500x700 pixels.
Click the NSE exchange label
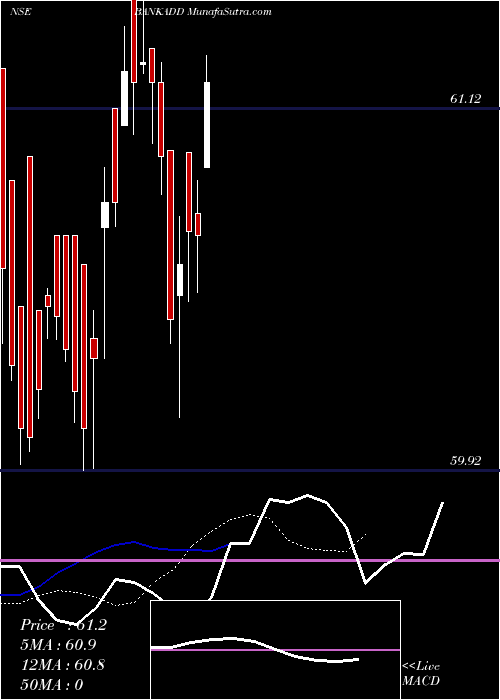(20, 12)
